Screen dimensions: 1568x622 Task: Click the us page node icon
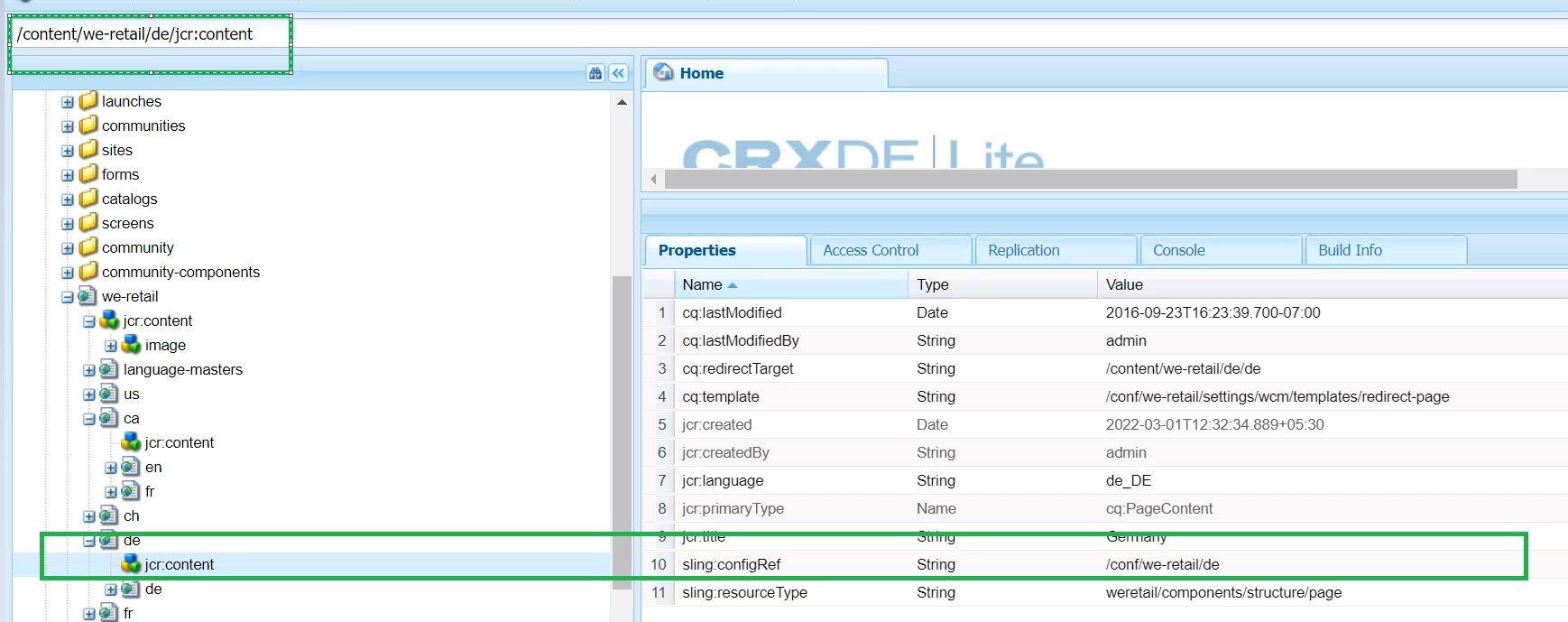click(x=109, y=393)
